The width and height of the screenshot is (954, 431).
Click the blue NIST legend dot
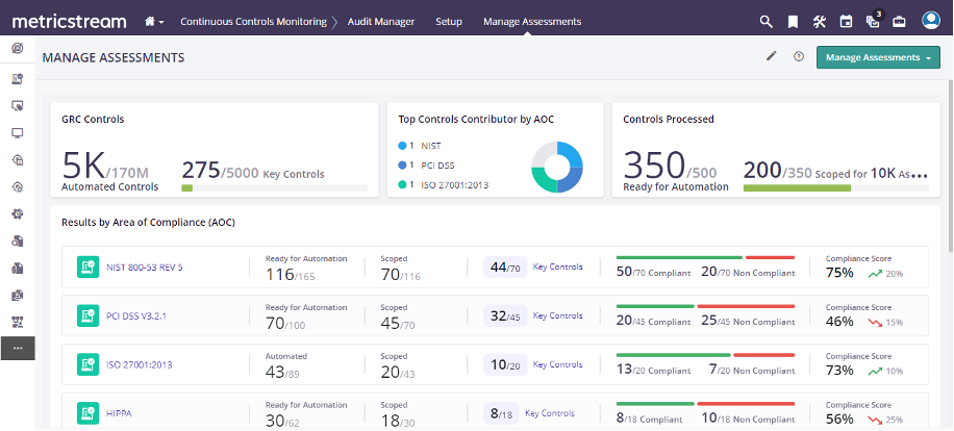402,146
